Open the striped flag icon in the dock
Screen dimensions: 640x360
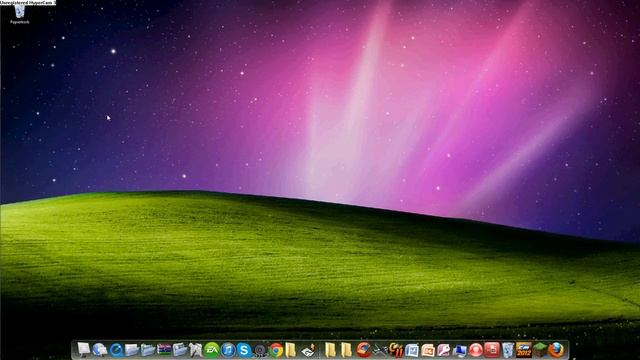(x=164, y=350)
